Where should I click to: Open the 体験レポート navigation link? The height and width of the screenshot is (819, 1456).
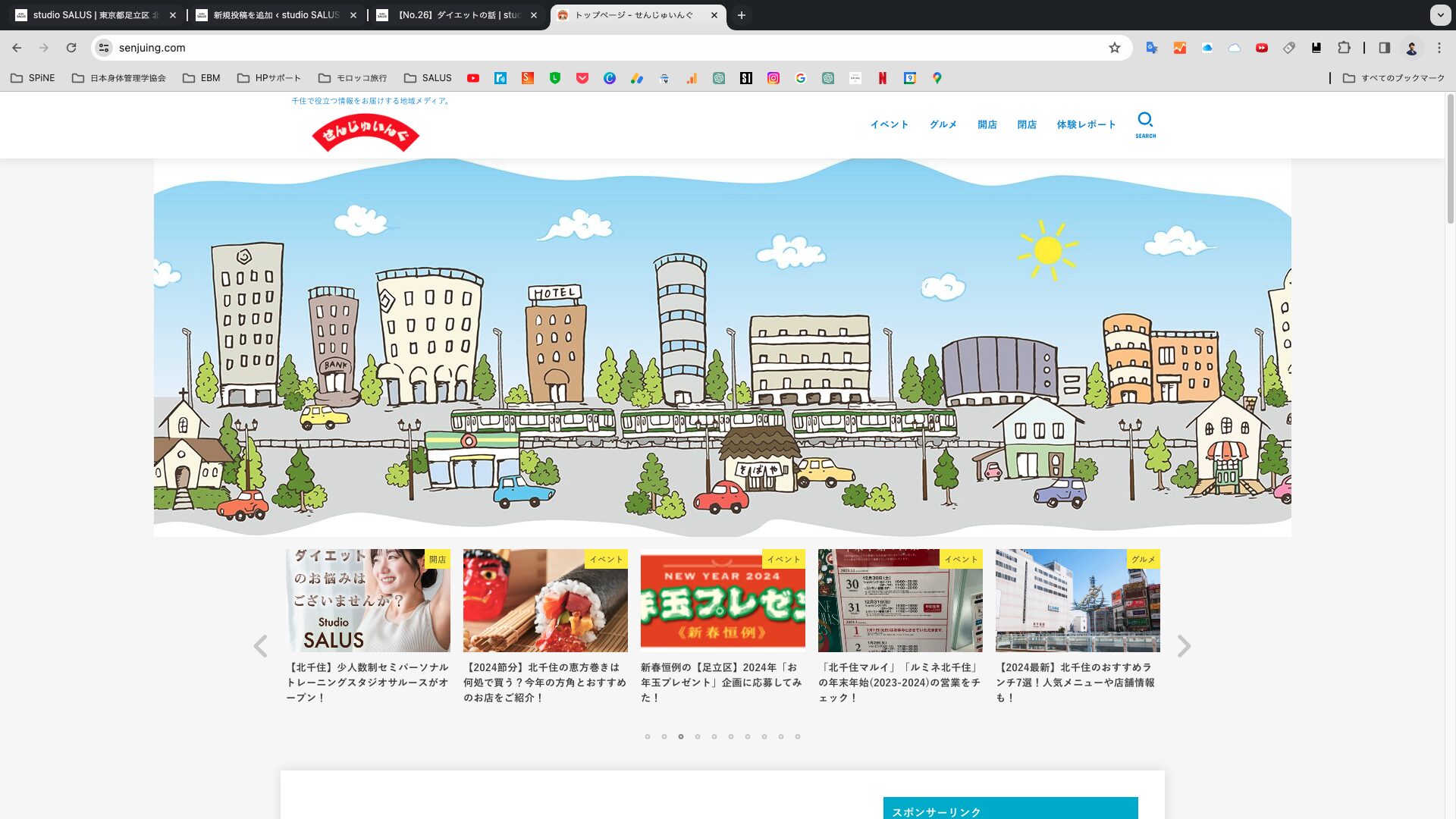(x=1086, y=124)
